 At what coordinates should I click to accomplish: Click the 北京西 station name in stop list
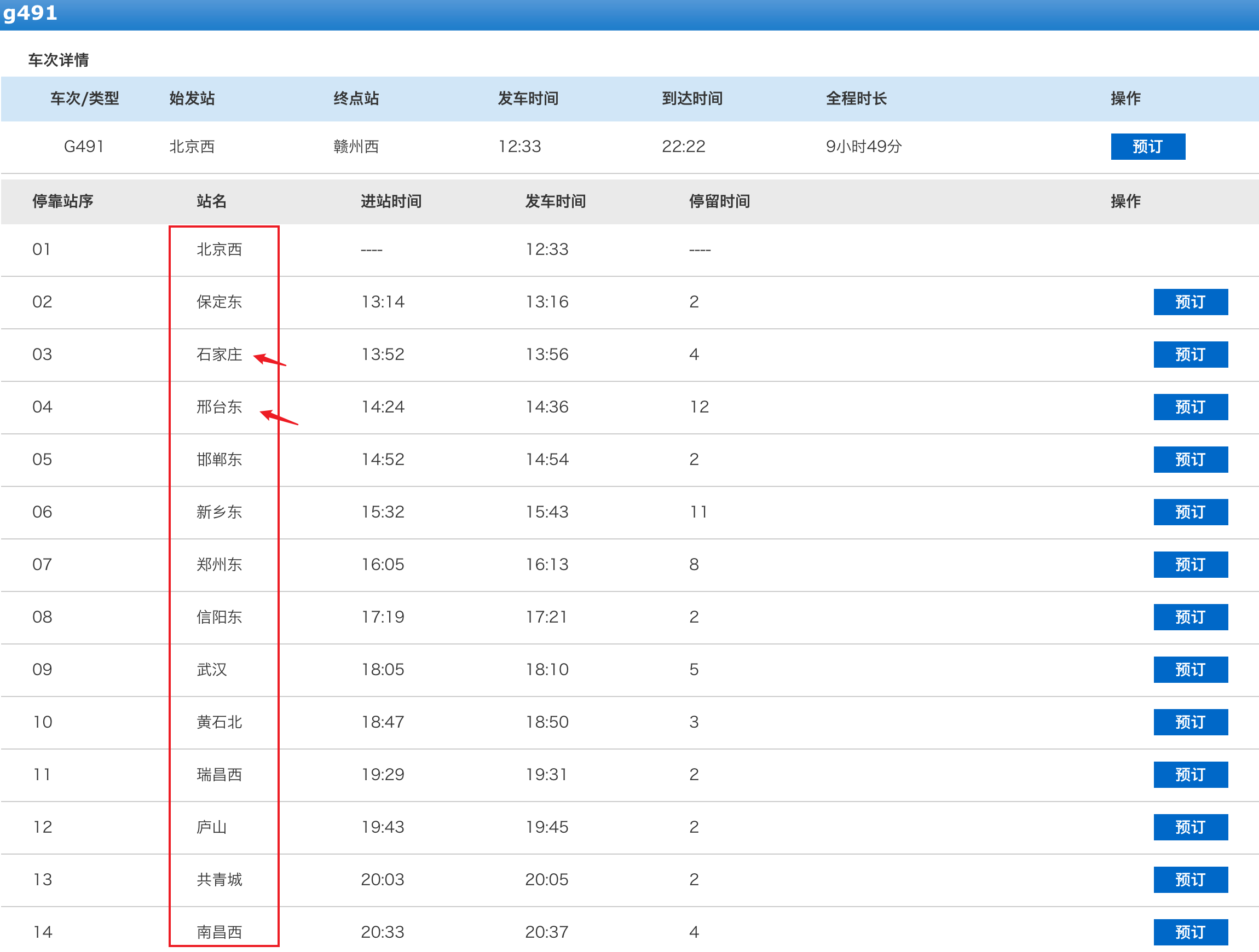pos(219,249)
